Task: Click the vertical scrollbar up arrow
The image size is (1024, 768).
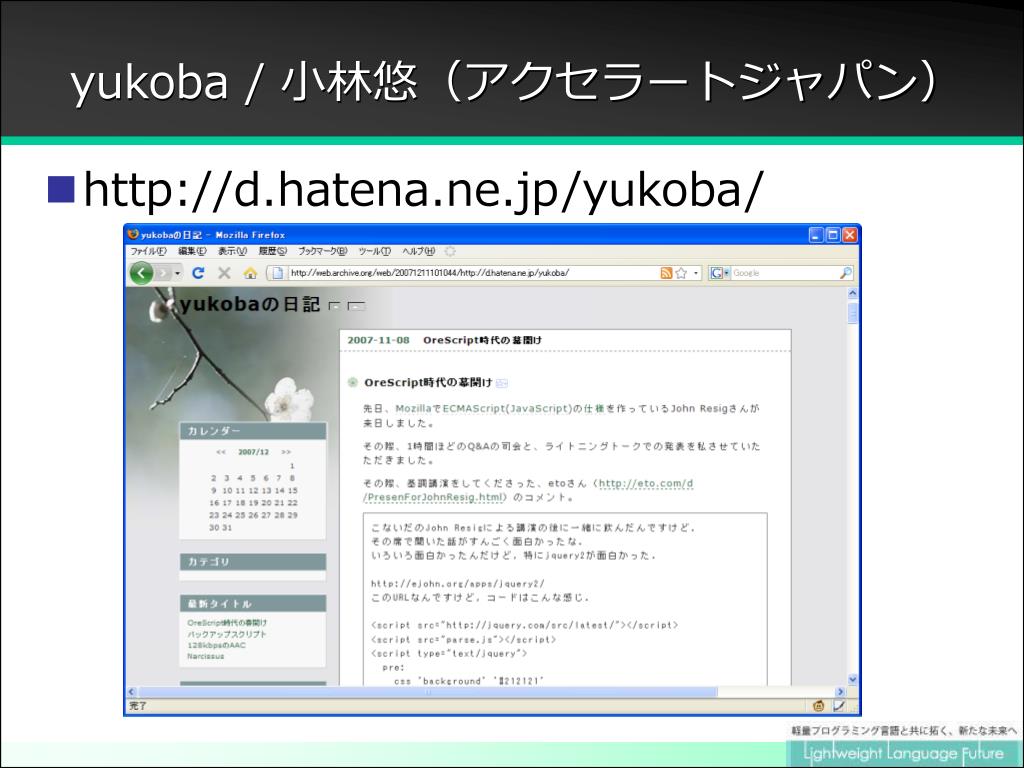Action: tap(852, 294)
